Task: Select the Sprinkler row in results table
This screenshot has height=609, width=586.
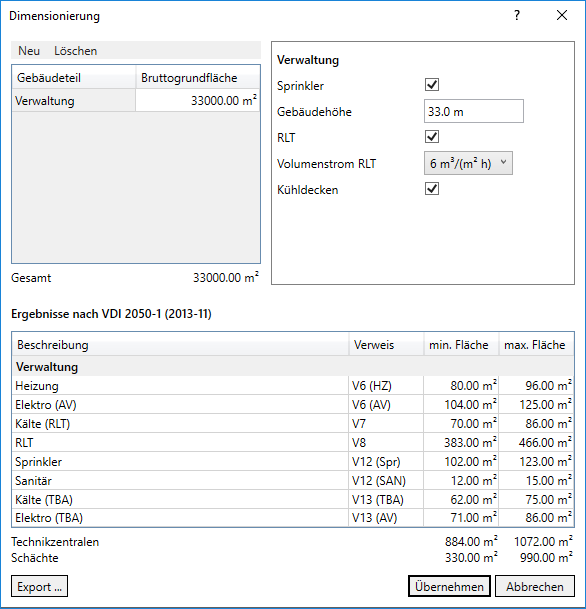Action: coord(293,462)
